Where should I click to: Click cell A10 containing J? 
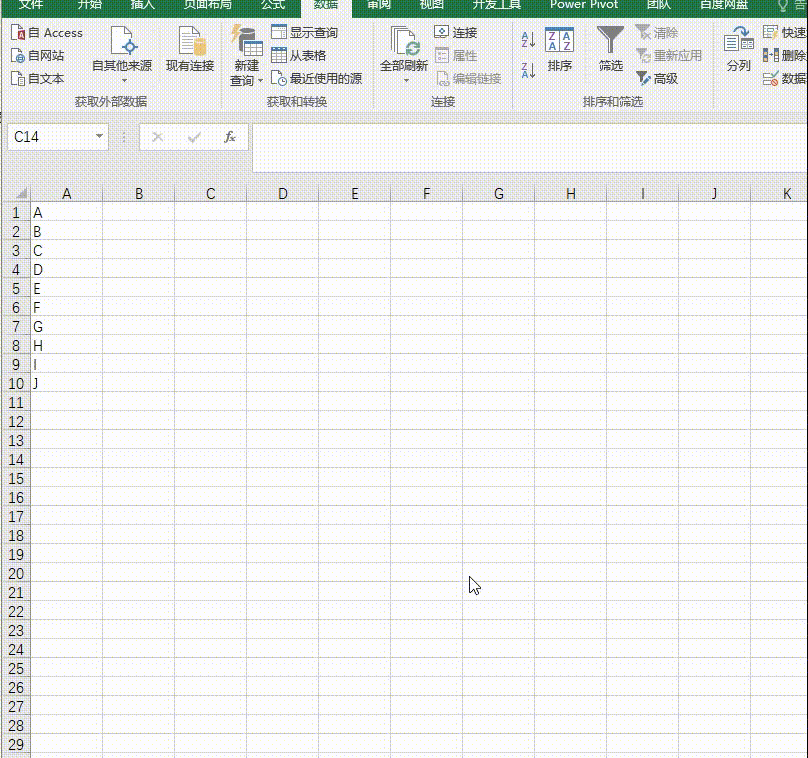coord(66,384)
